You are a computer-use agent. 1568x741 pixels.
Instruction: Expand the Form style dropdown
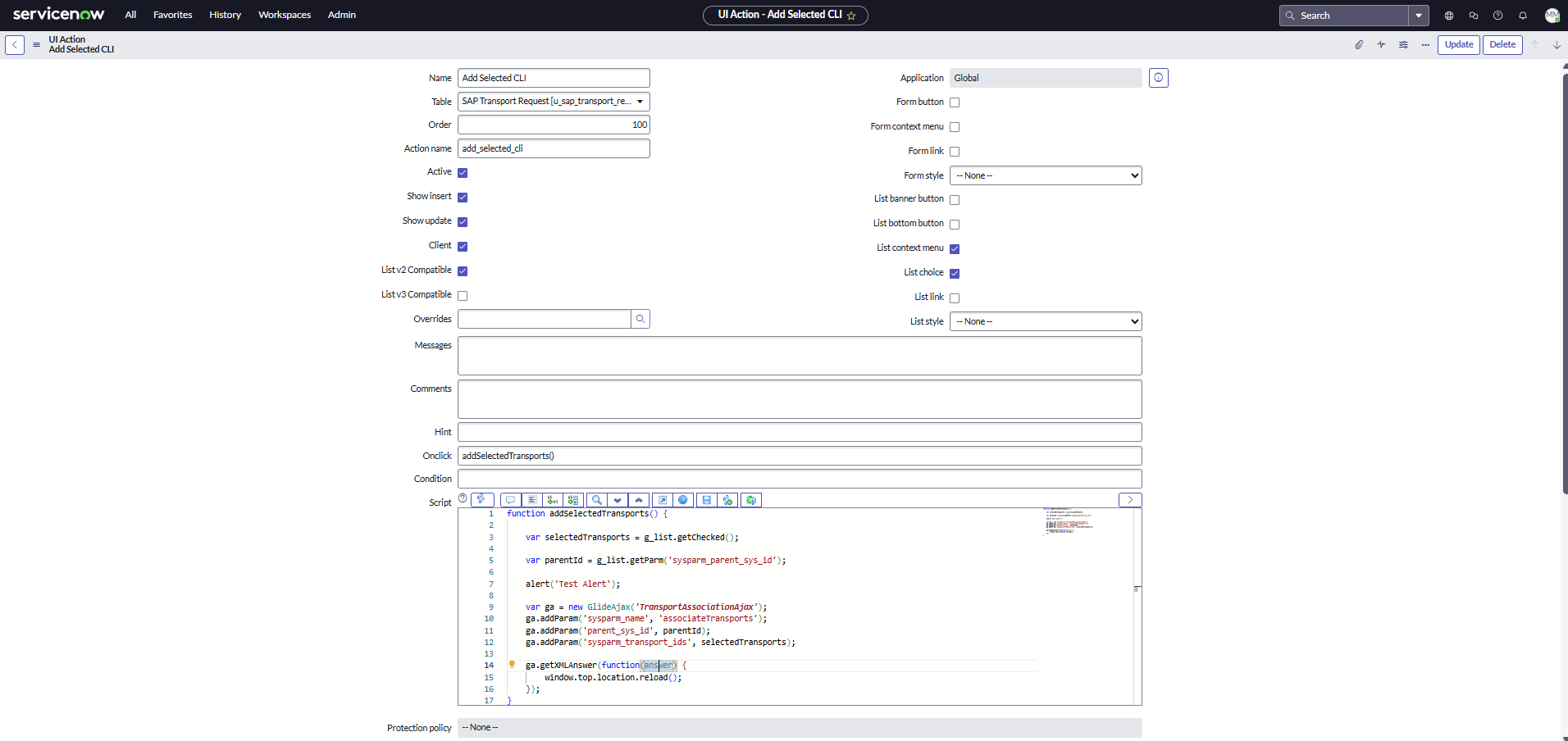point(1046,175)
